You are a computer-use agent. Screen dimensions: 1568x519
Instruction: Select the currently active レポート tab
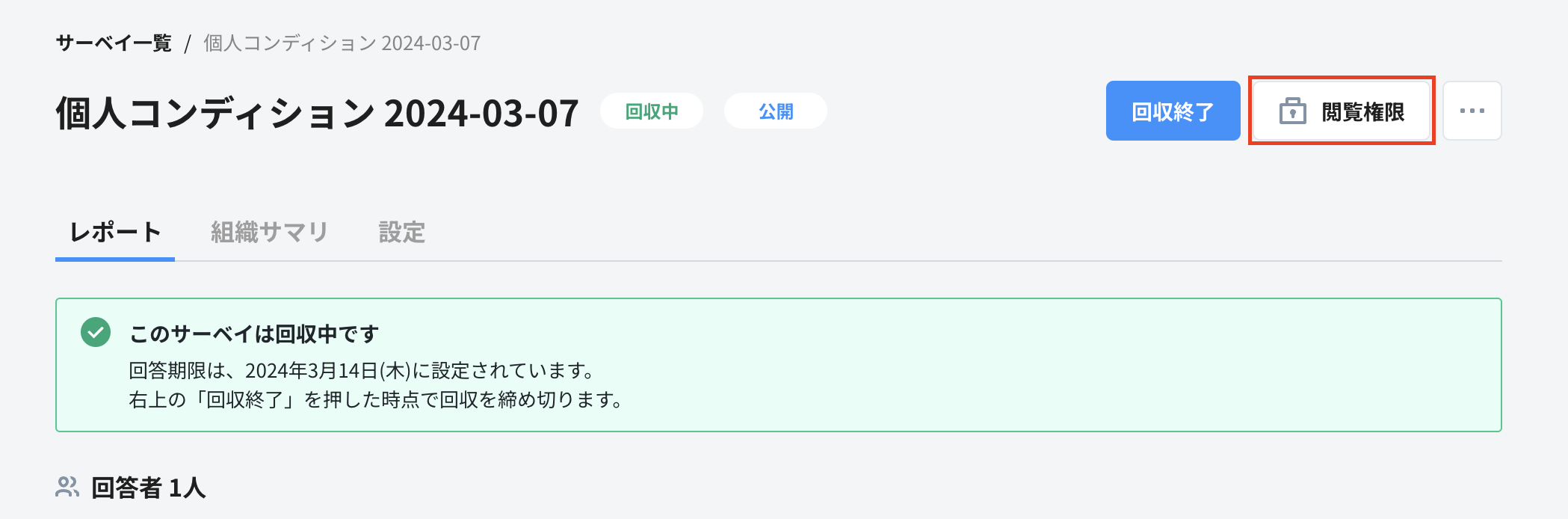tap(115, 233)
